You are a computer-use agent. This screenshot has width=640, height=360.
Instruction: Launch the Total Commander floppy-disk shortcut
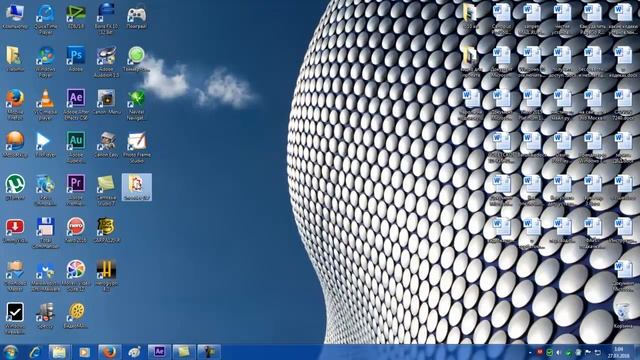pos(45,233)
